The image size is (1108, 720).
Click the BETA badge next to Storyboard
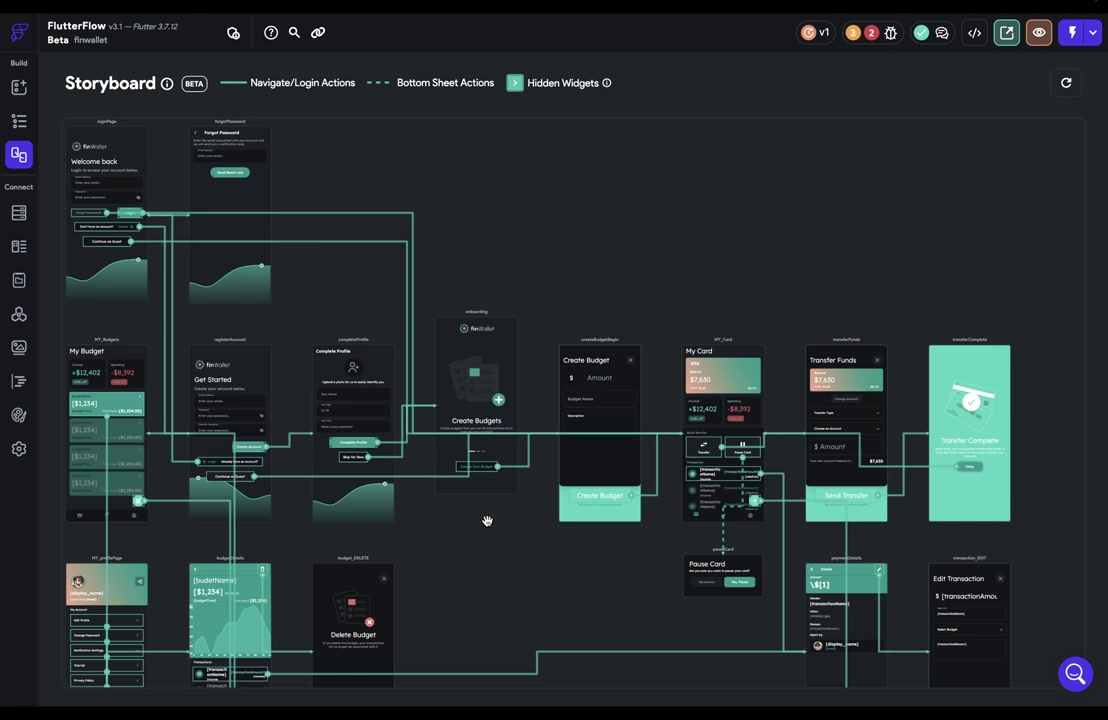tap(194, 83)
